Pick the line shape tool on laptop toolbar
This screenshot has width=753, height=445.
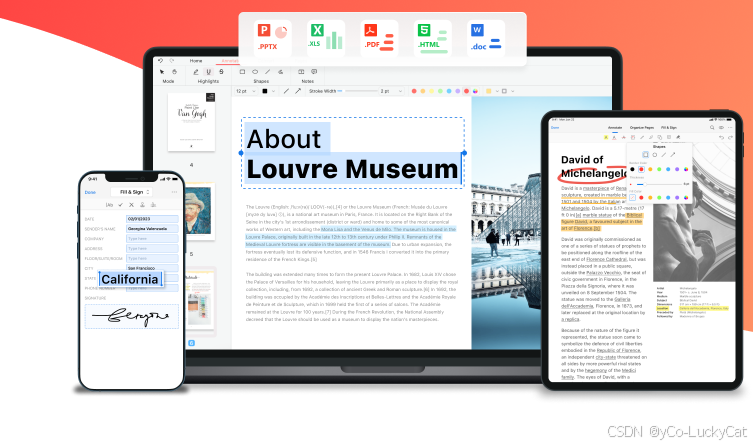click(x=267, y=72)
